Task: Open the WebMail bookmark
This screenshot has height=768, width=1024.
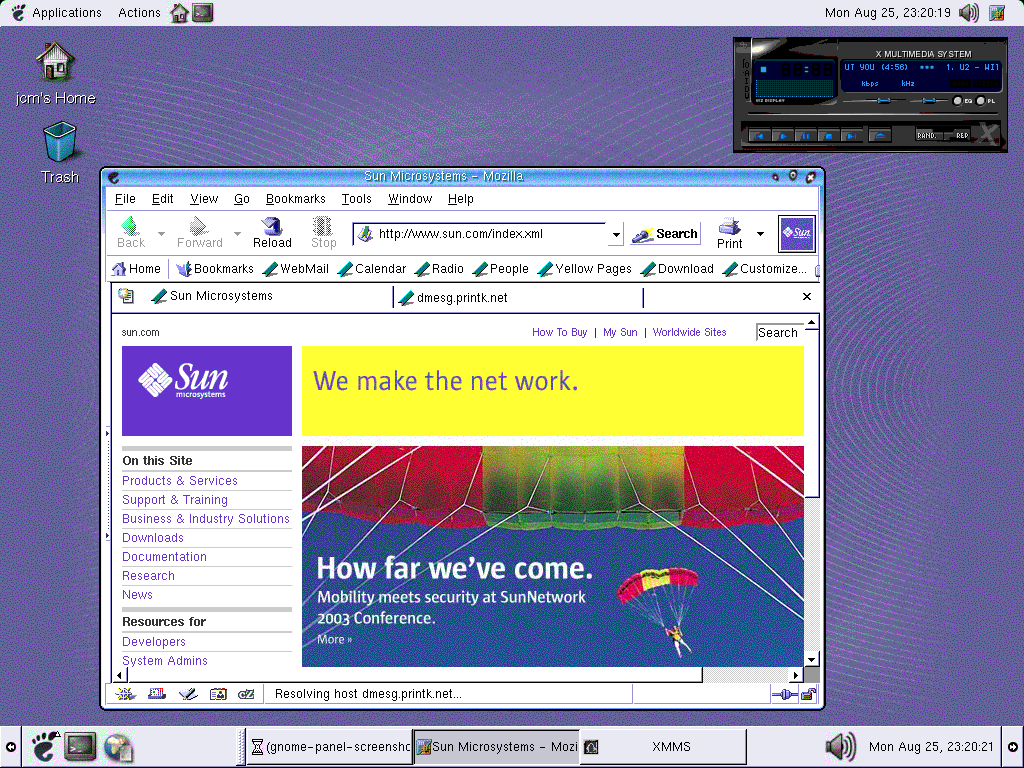Action: point(296,268)
